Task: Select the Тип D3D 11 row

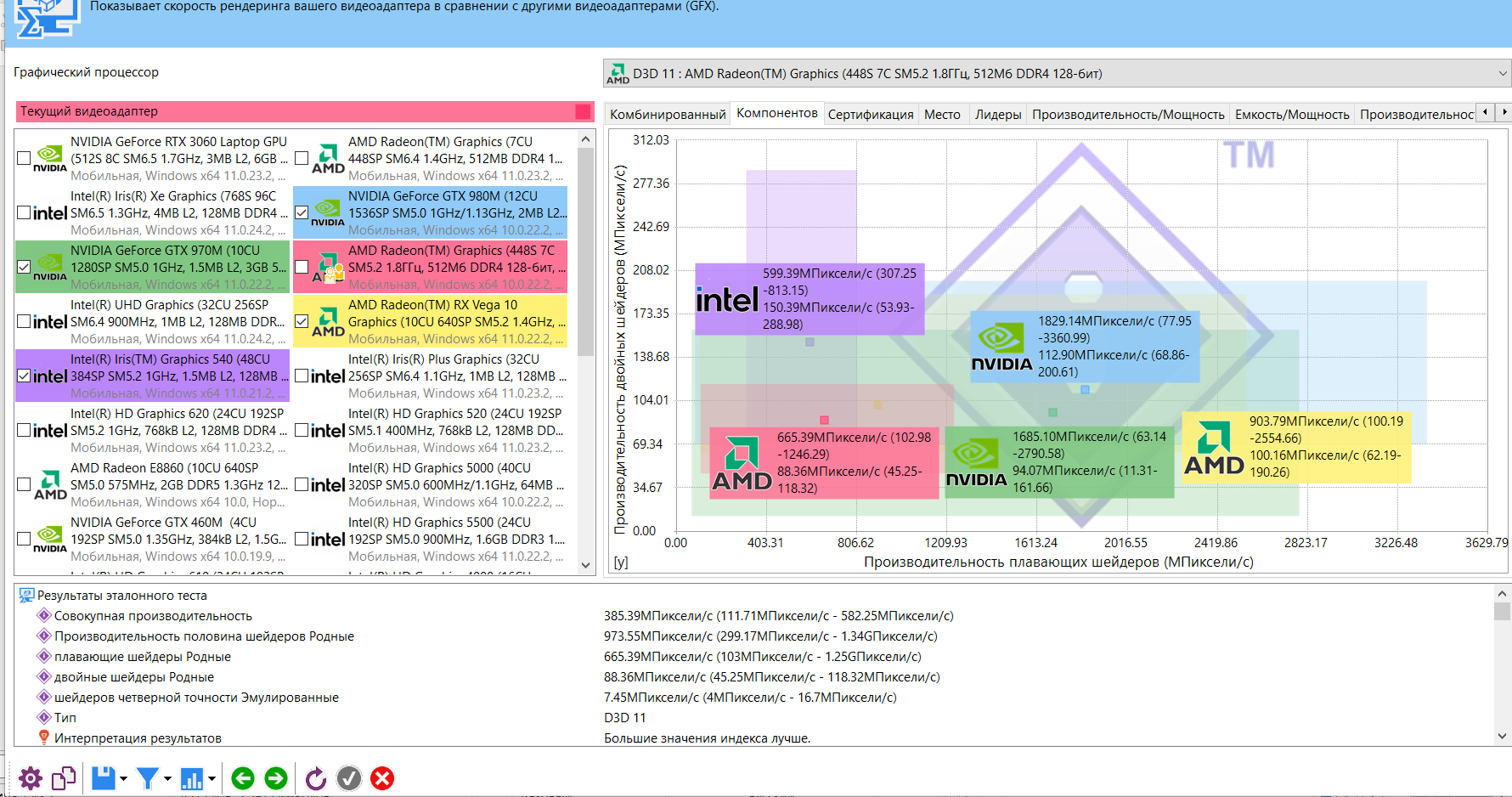Action: coord(754,717)
